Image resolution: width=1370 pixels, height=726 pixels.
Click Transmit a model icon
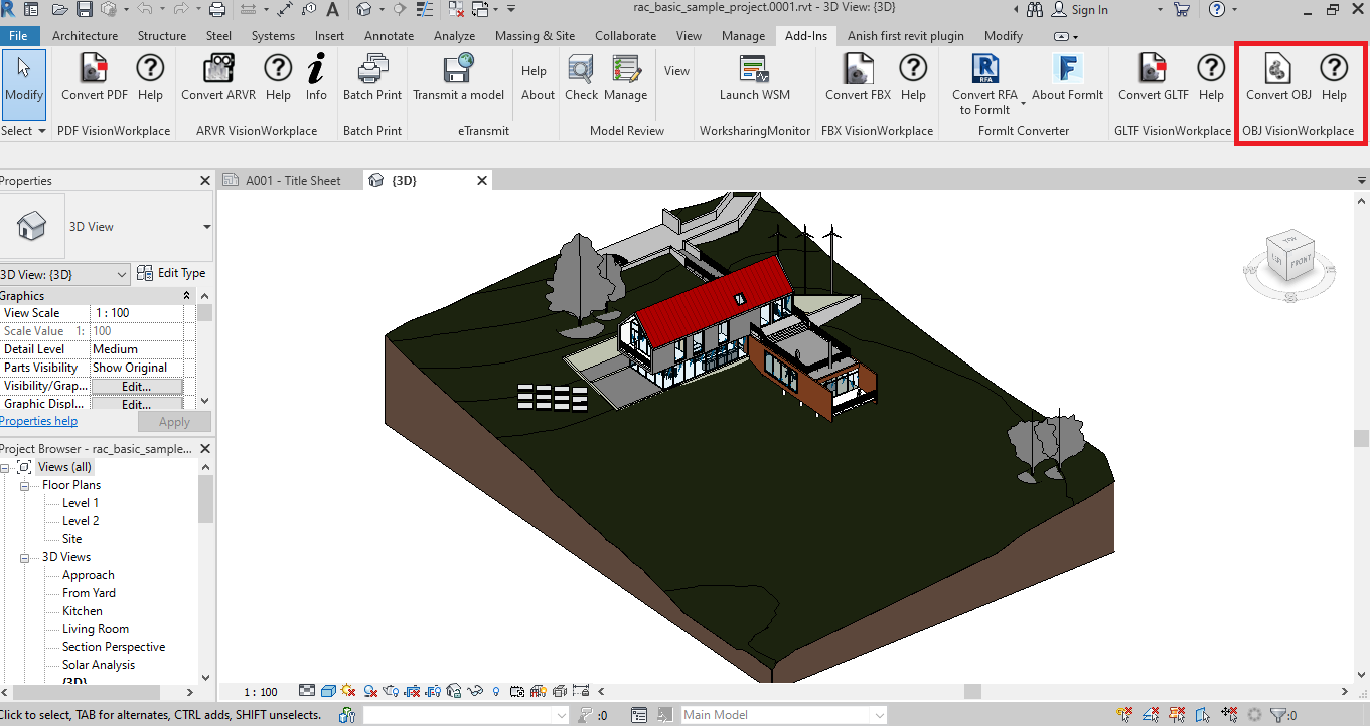458,70
